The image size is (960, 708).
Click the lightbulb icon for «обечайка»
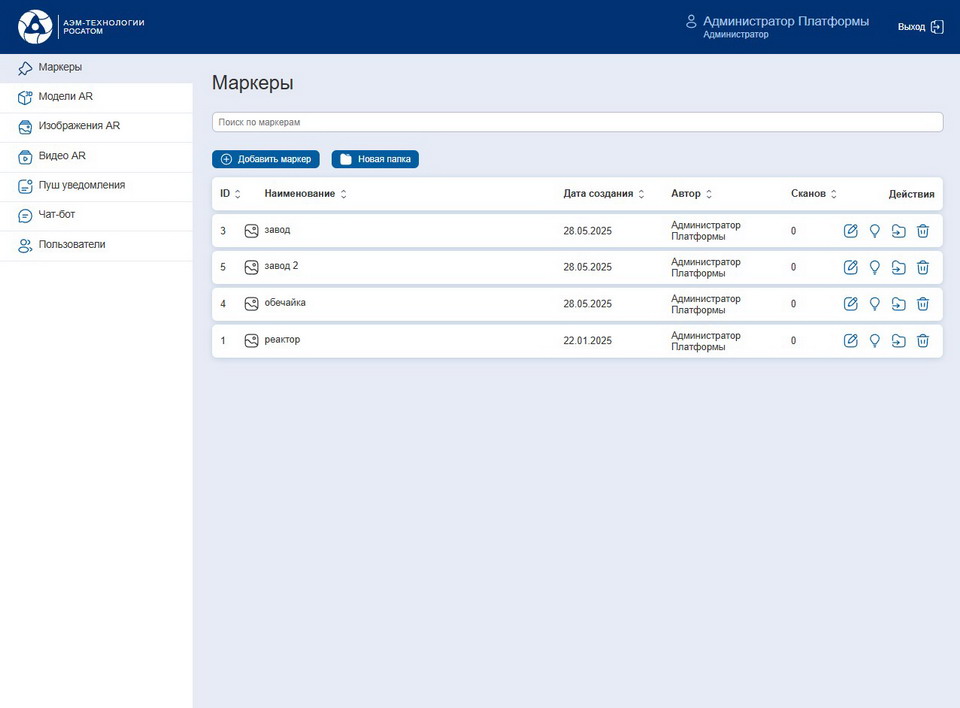pyautogui.click(x=875, y=304)
